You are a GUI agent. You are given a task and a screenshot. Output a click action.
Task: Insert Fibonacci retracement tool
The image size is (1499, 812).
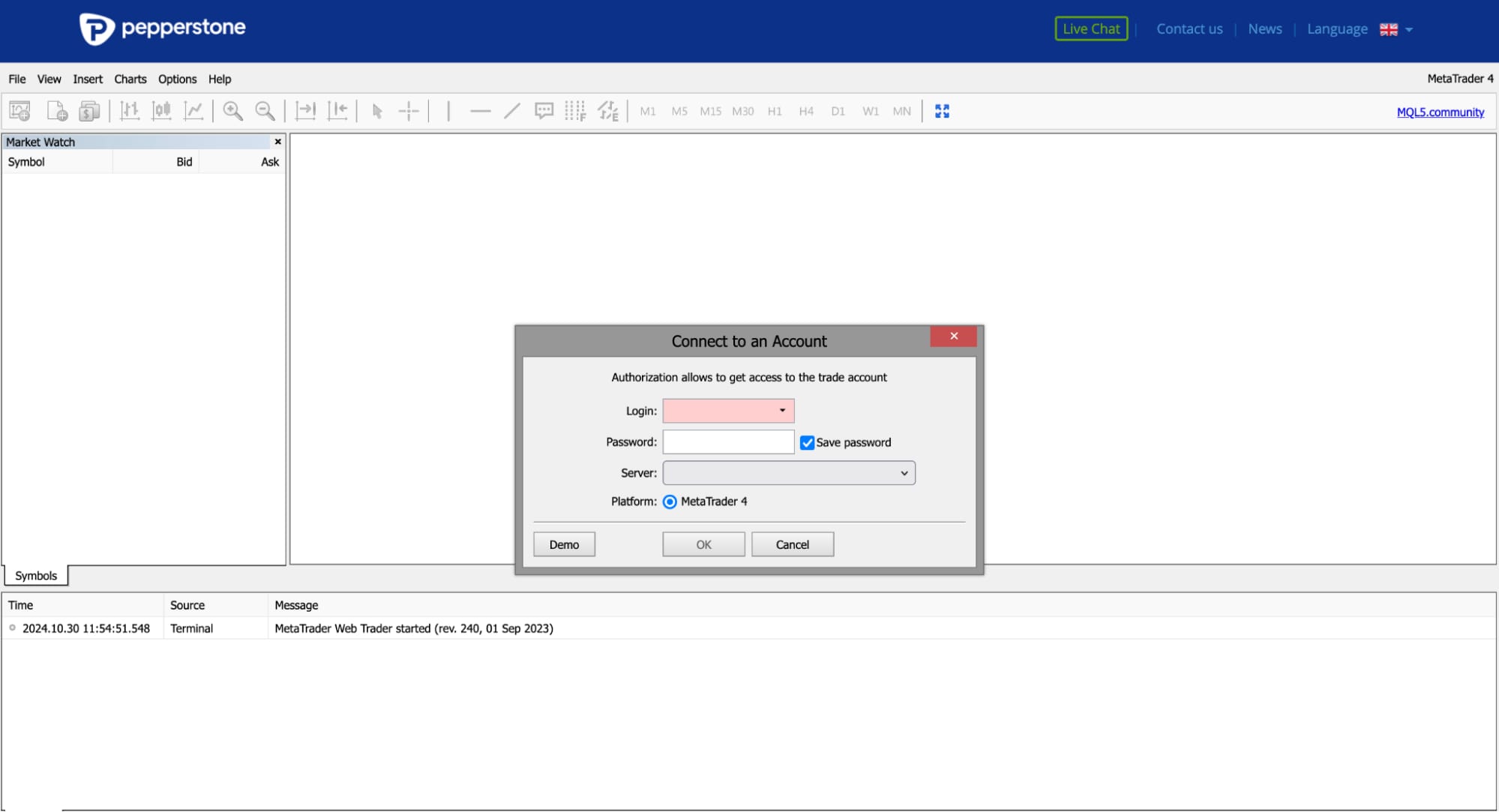click(x=575, y=111)
